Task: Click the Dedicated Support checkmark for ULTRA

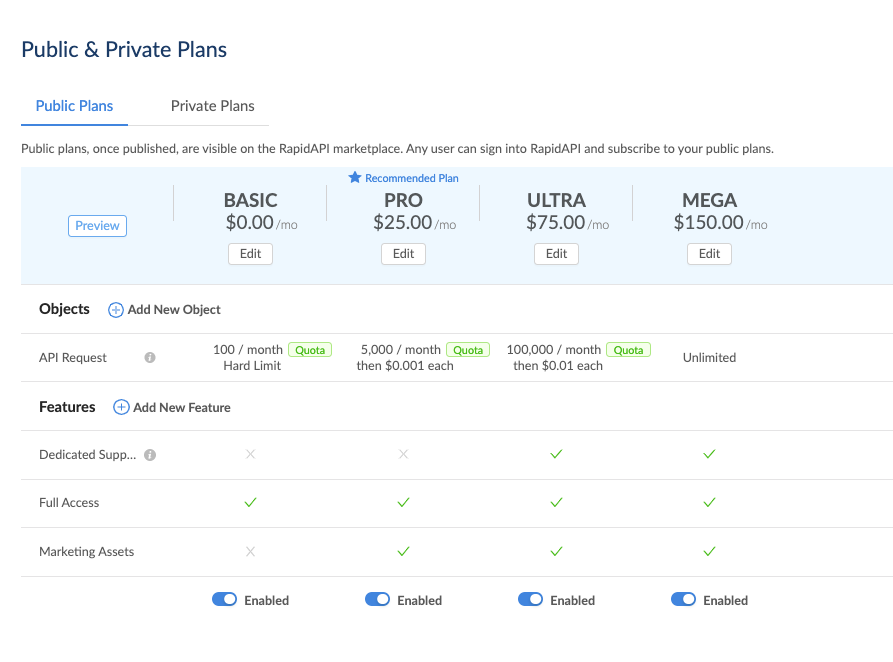Action: pyautogui.click(x=557, y=454)
